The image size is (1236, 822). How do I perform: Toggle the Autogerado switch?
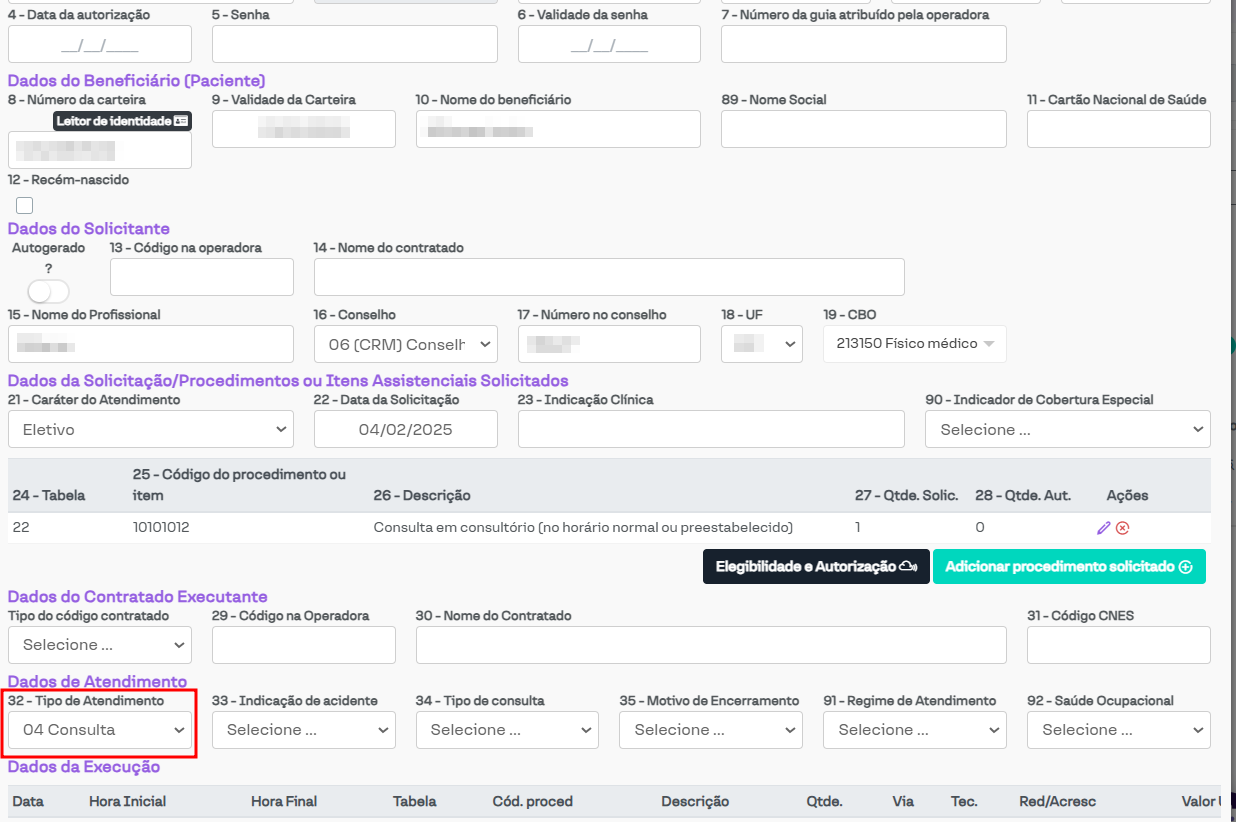click(48, 291)
